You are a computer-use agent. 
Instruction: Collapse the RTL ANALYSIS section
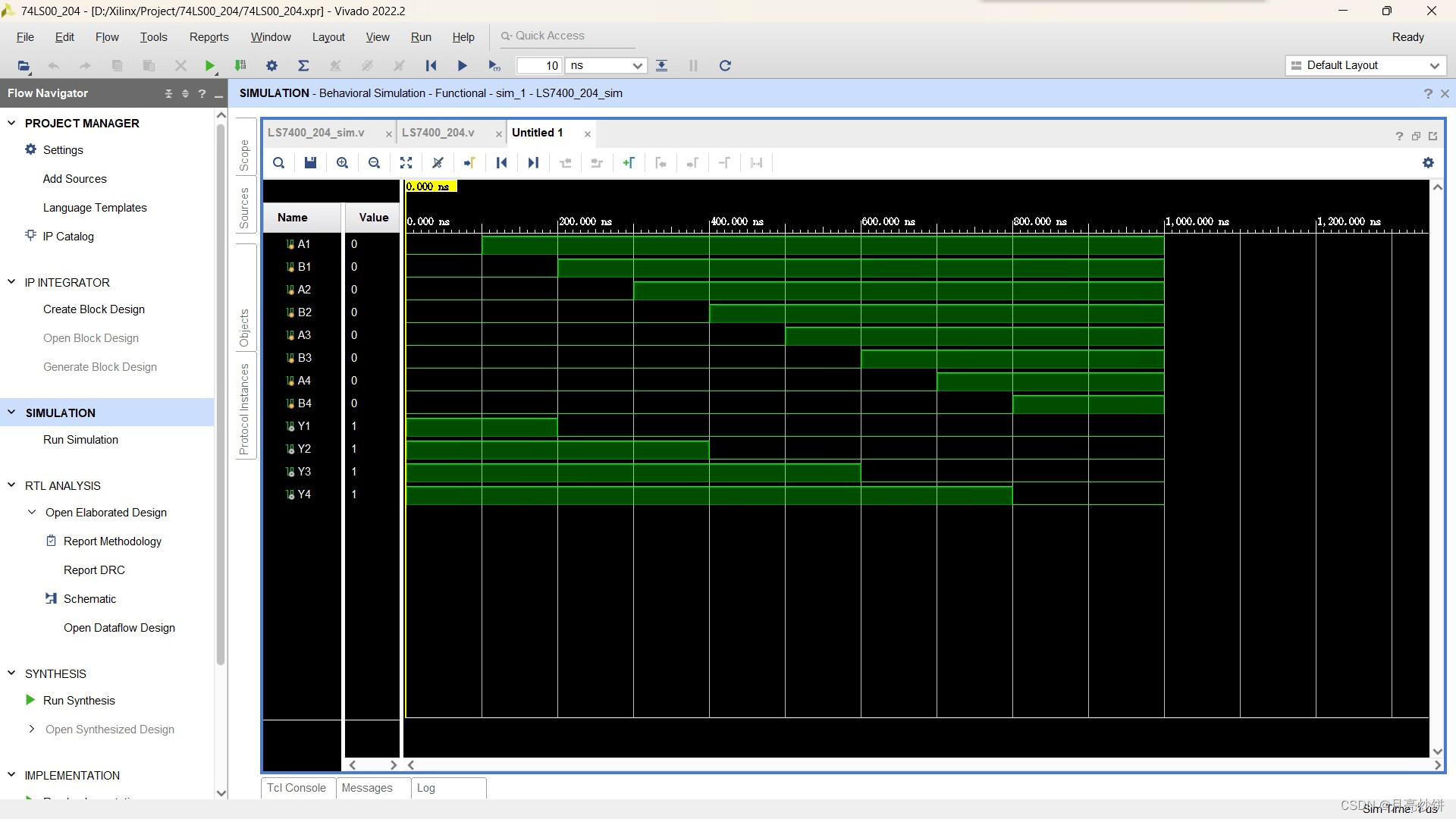click(11, 485)
